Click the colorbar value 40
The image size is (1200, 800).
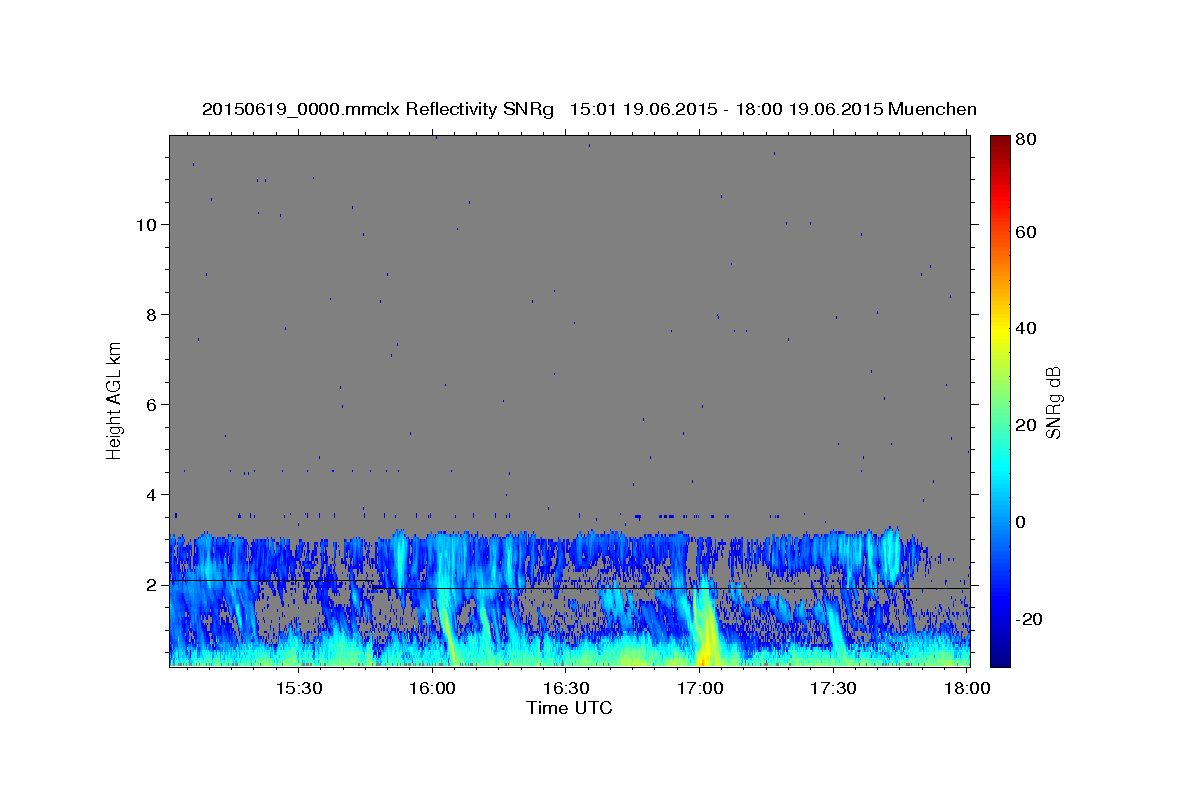tap(1026, 327)
